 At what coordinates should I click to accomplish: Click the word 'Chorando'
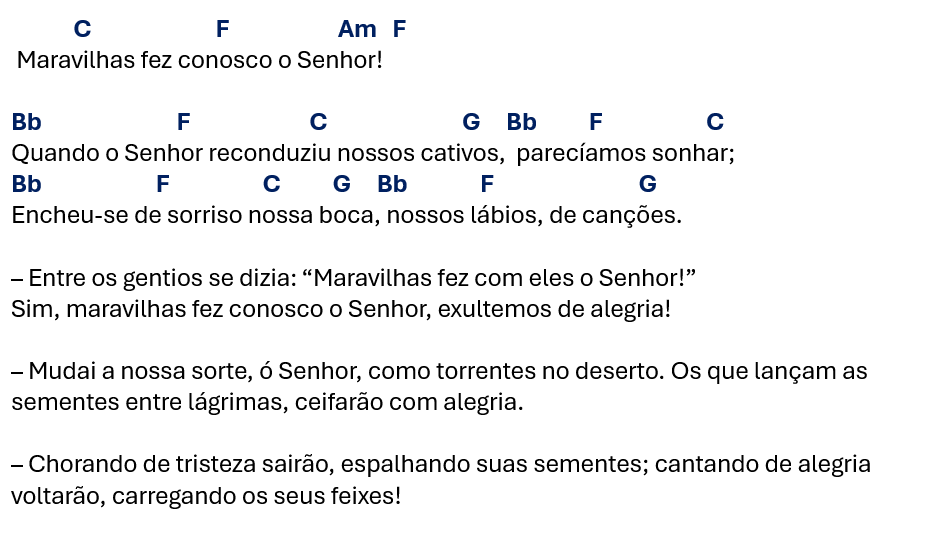76,465
